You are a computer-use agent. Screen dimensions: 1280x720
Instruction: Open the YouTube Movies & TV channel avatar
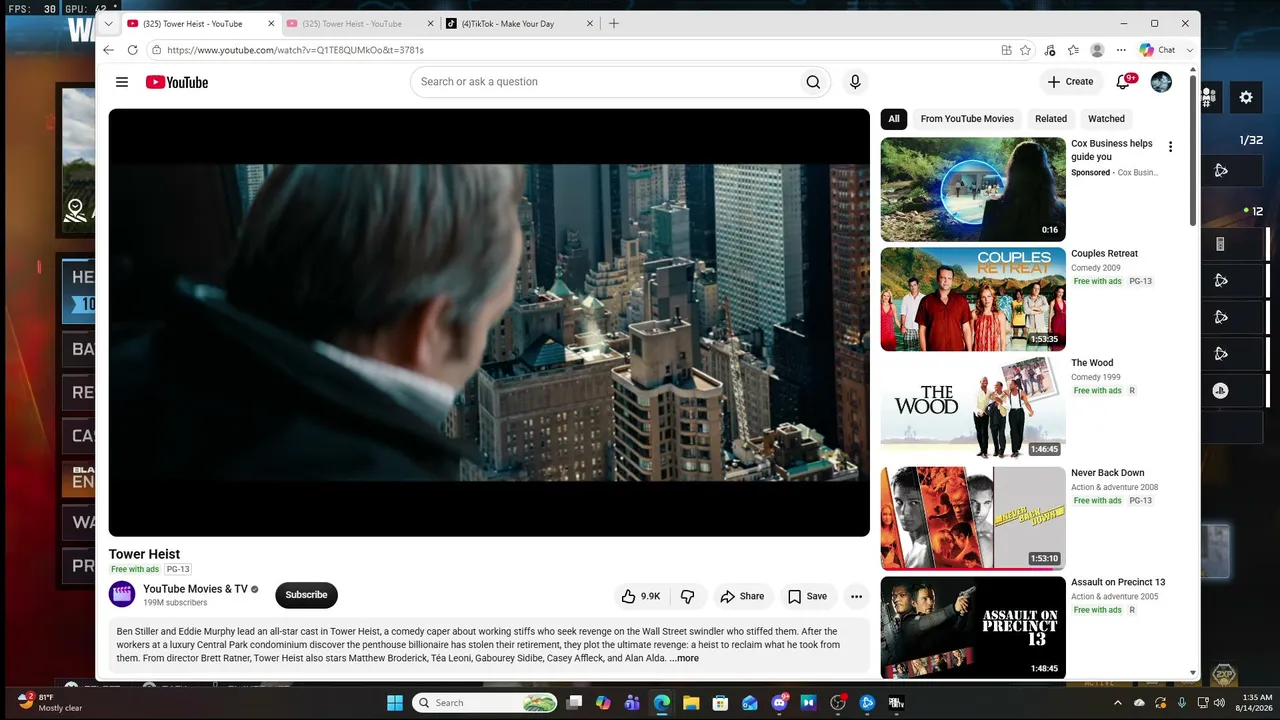[122, 595]
